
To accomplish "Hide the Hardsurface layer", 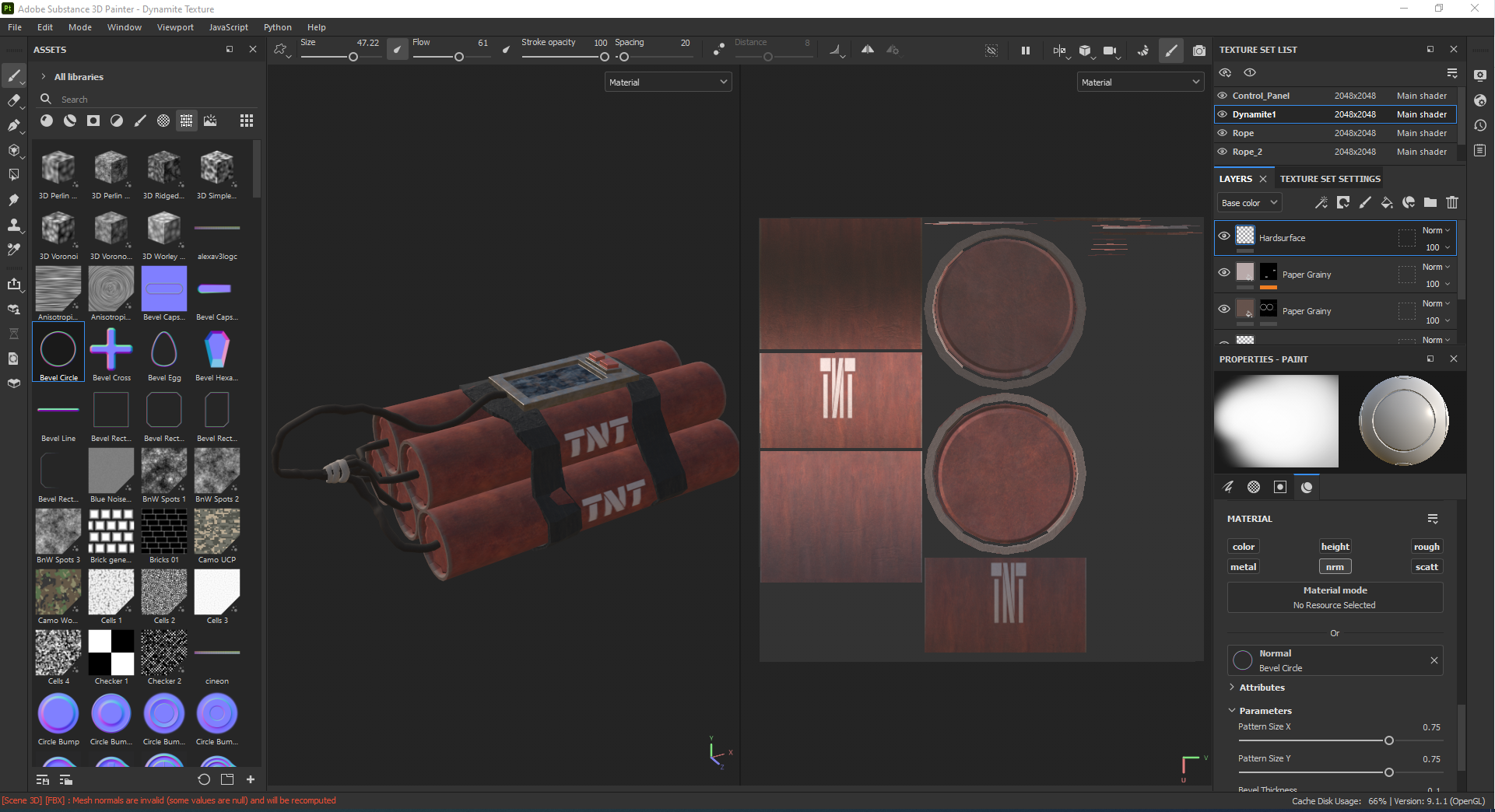I will coord(1223,236).
